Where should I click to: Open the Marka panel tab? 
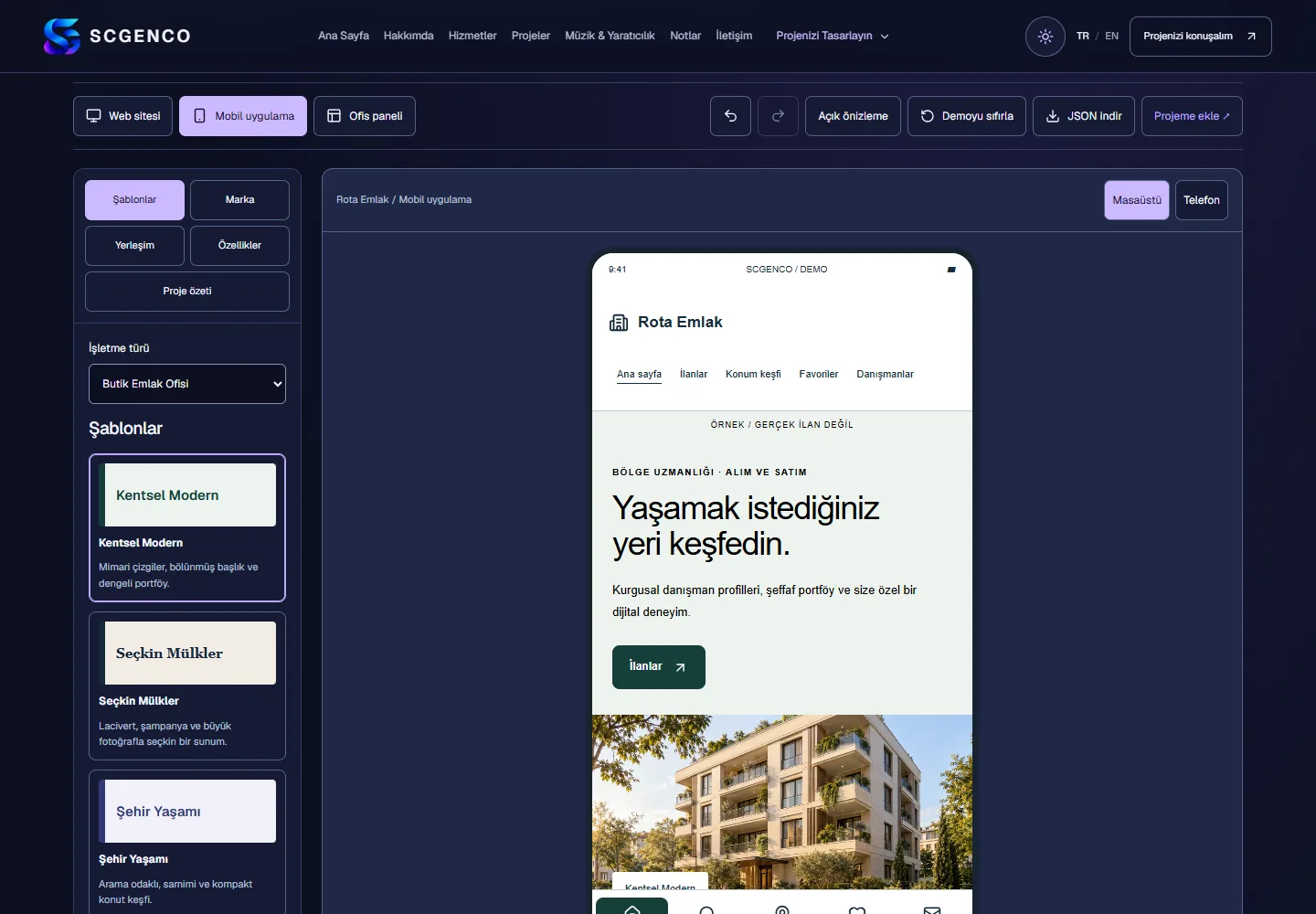240,200
